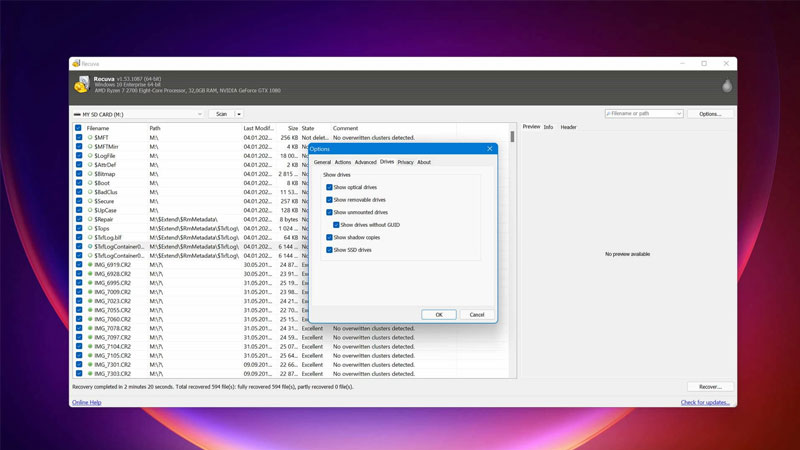Click the Piriform pear icon in header

(727, 86)
